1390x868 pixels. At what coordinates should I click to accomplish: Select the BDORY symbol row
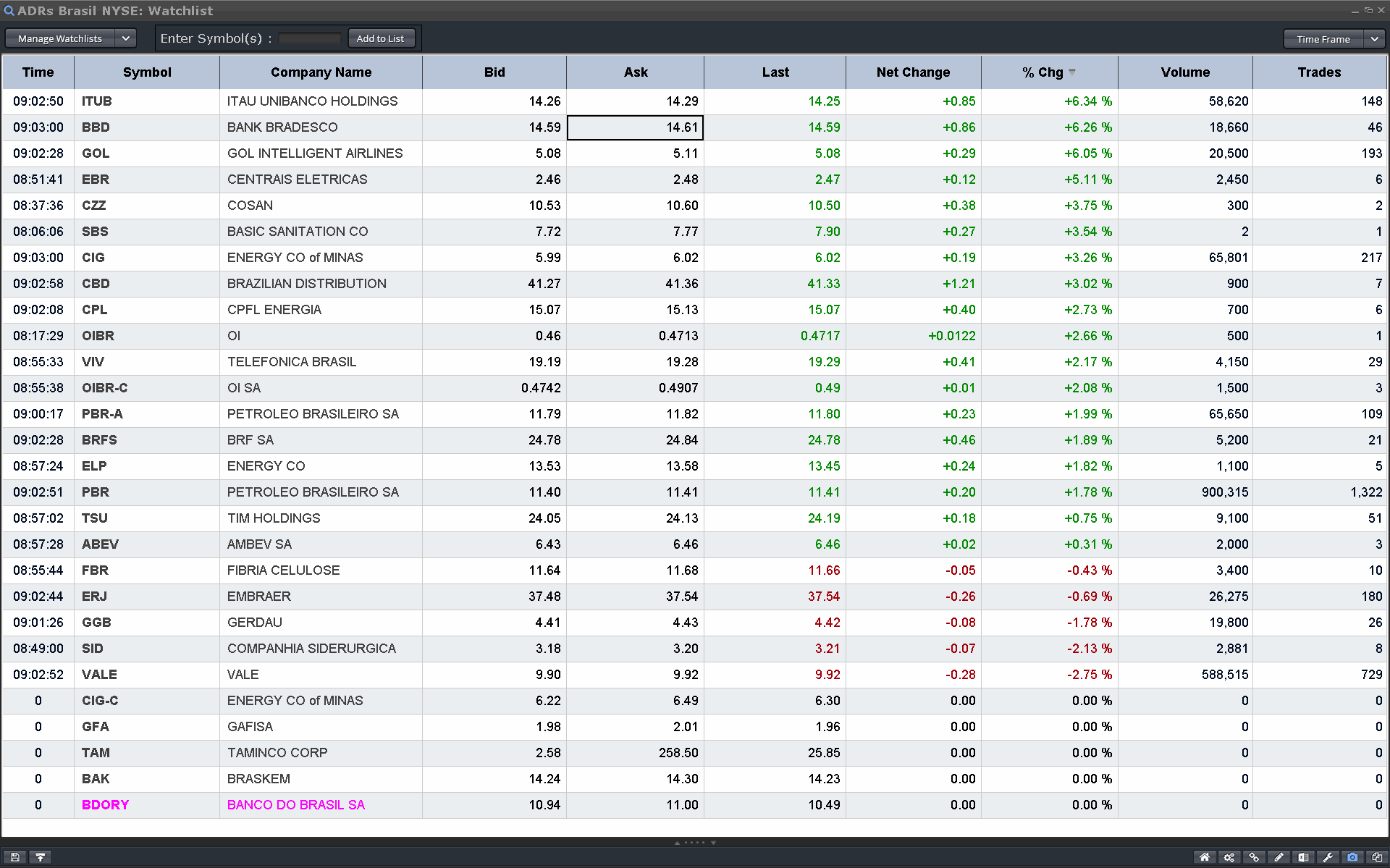coord(105,805)
